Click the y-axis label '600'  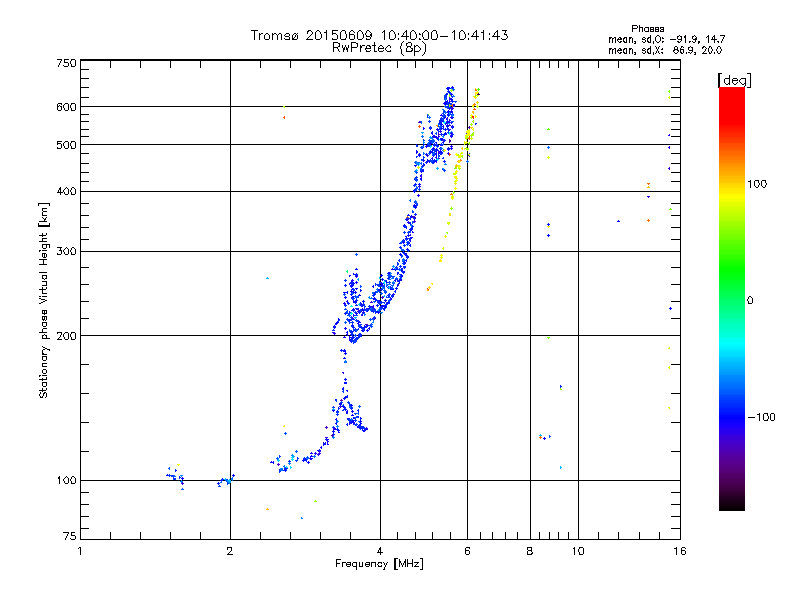66,107
